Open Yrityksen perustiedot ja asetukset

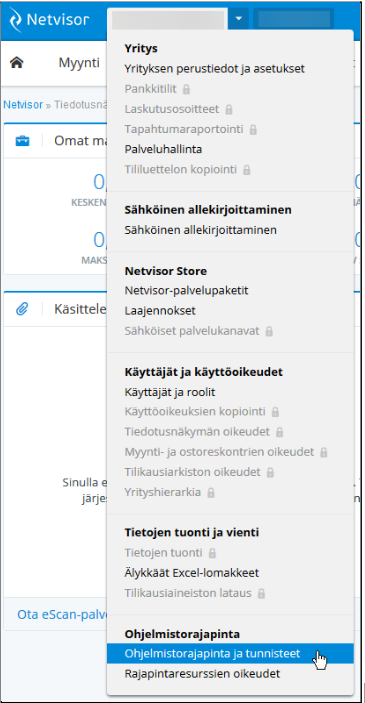coord(214,69)
